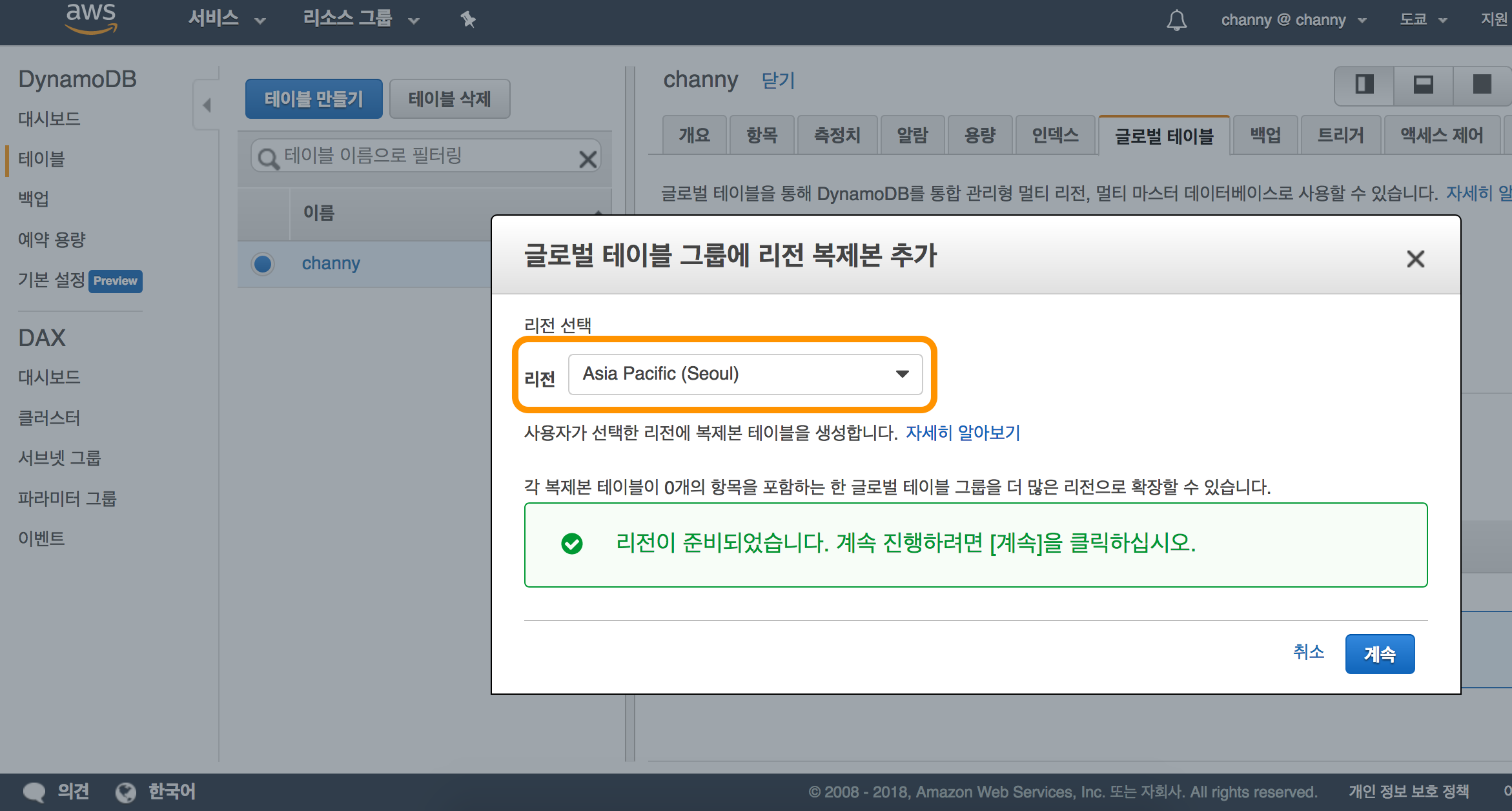The height and width of the screenshot is (811, 1512).
Task: Open channy @ channy account menu
Action: pos(1293,20)
